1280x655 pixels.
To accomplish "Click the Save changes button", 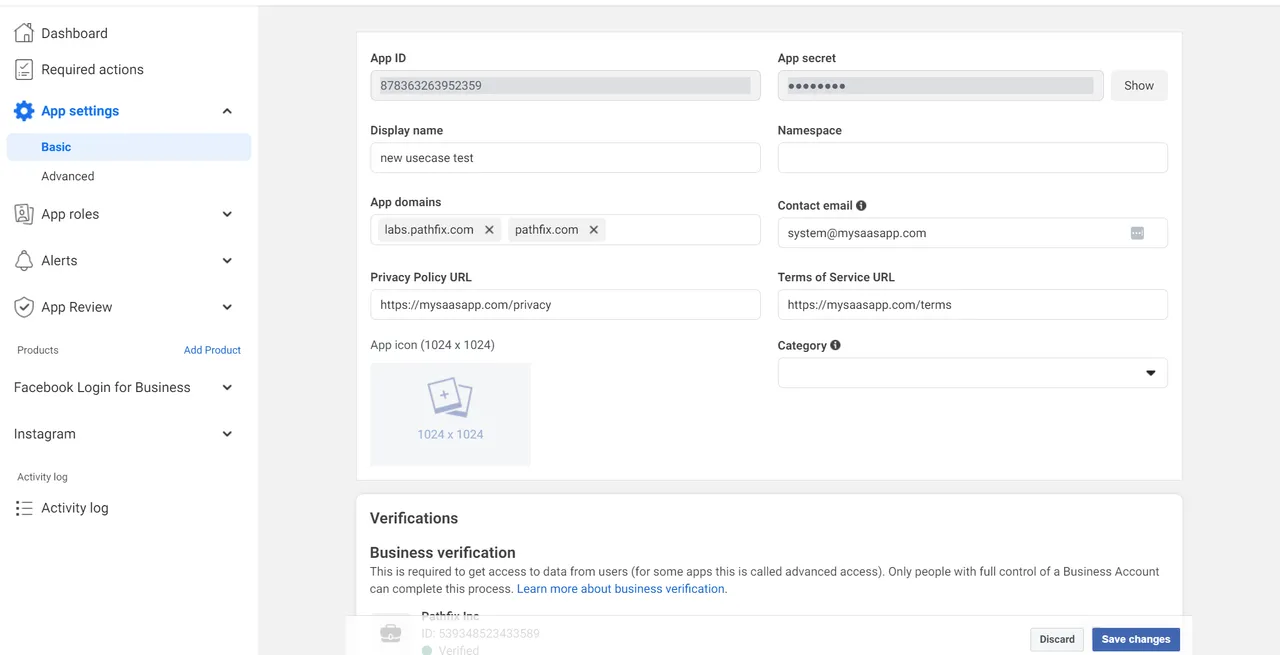I will [1135, 639].
